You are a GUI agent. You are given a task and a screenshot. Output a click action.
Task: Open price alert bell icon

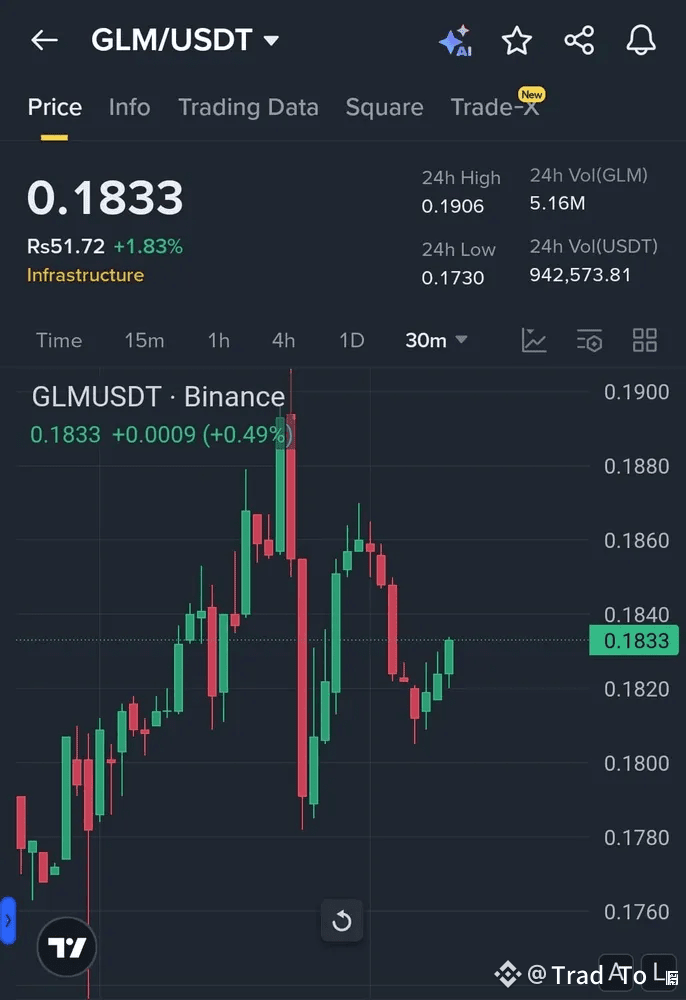(641, 40)
